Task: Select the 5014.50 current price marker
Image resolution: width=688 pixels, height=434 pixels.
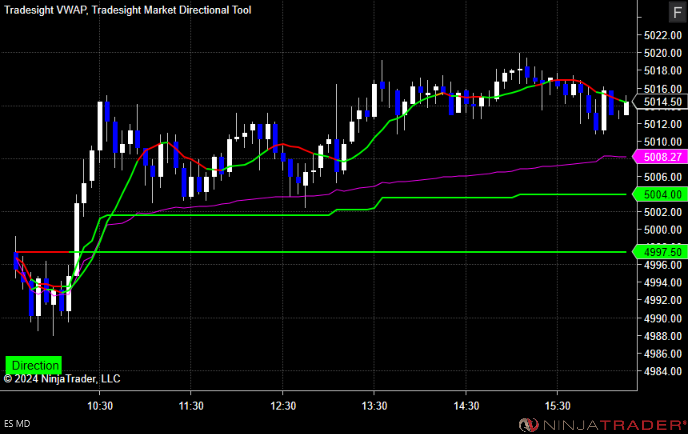Action: point(661,102)
